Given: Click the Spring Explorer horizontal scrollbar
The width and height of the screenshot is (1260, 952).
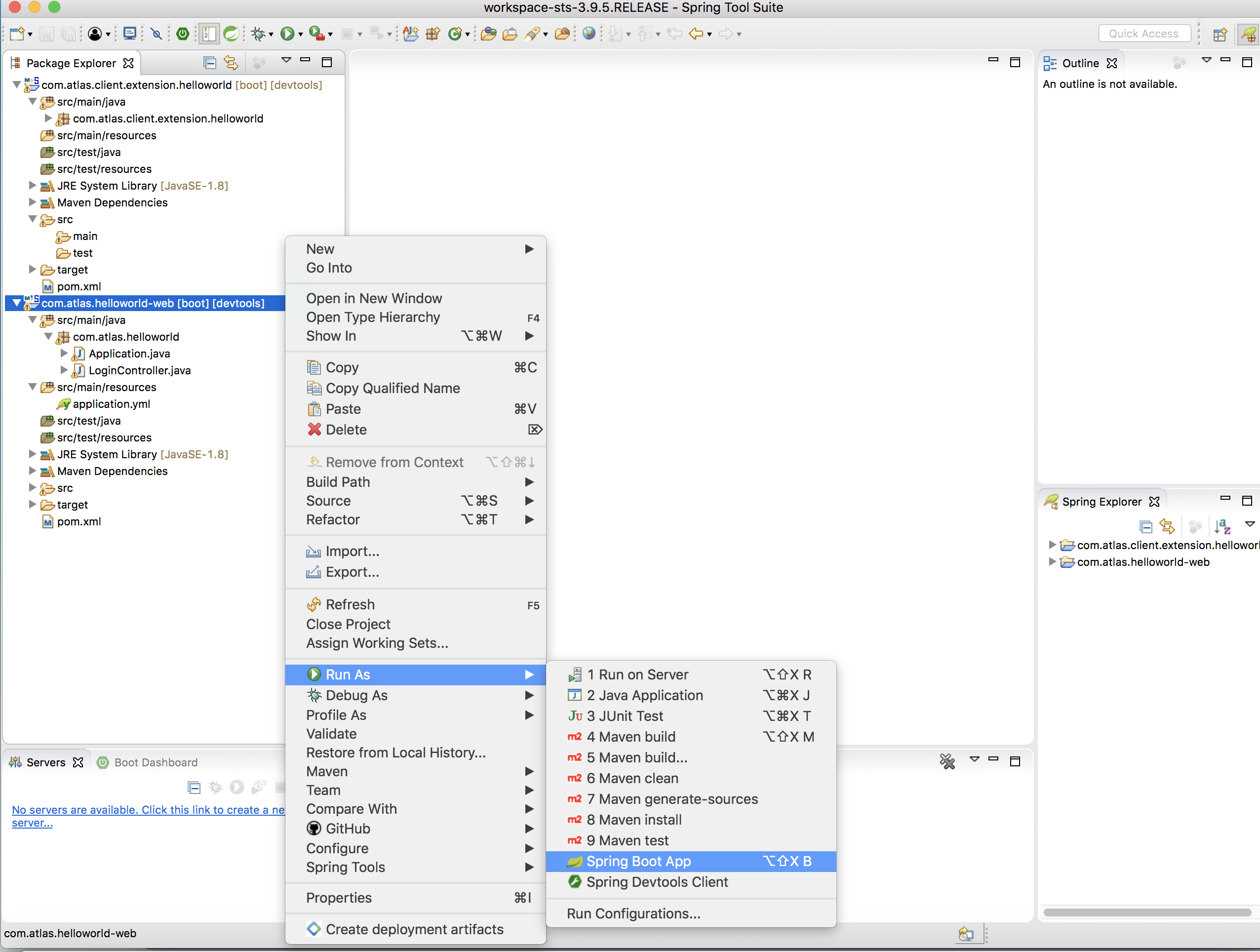Looking at the screenshot, I should click(x=1147, y=912).
